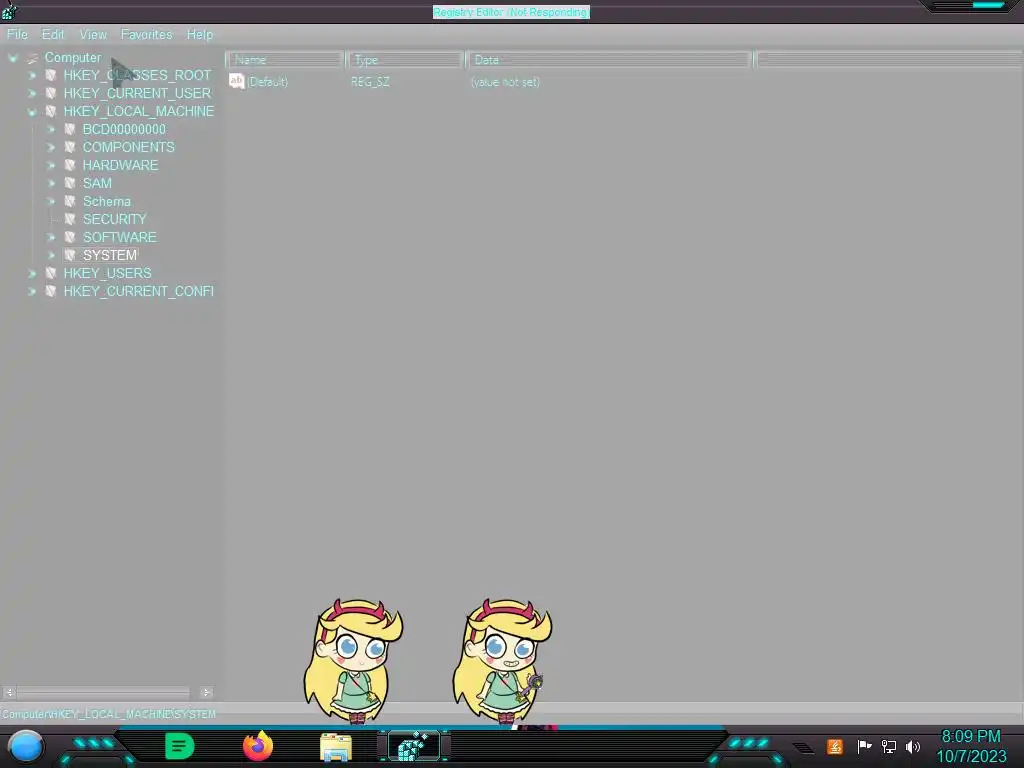Image resolution: width=1024 pixels, height=768 pixels.
Task: Click the Java update tray icon
Action: coord(835,746)
